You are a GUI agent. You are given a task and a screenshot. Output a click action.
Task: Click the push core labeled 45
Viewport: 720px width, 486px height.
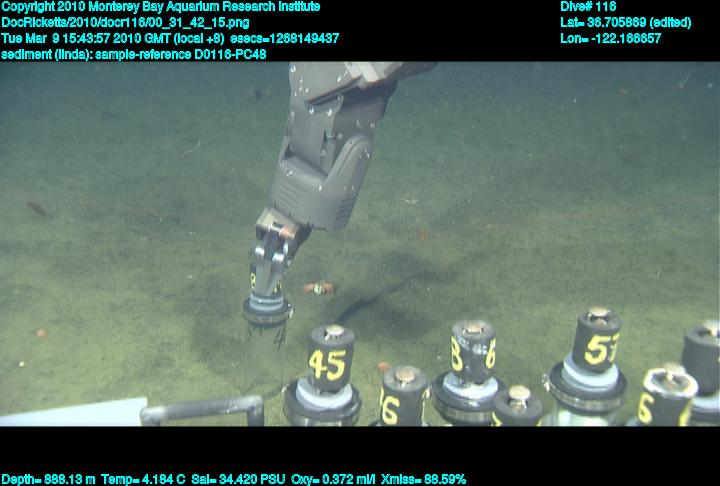coord(327,362)
